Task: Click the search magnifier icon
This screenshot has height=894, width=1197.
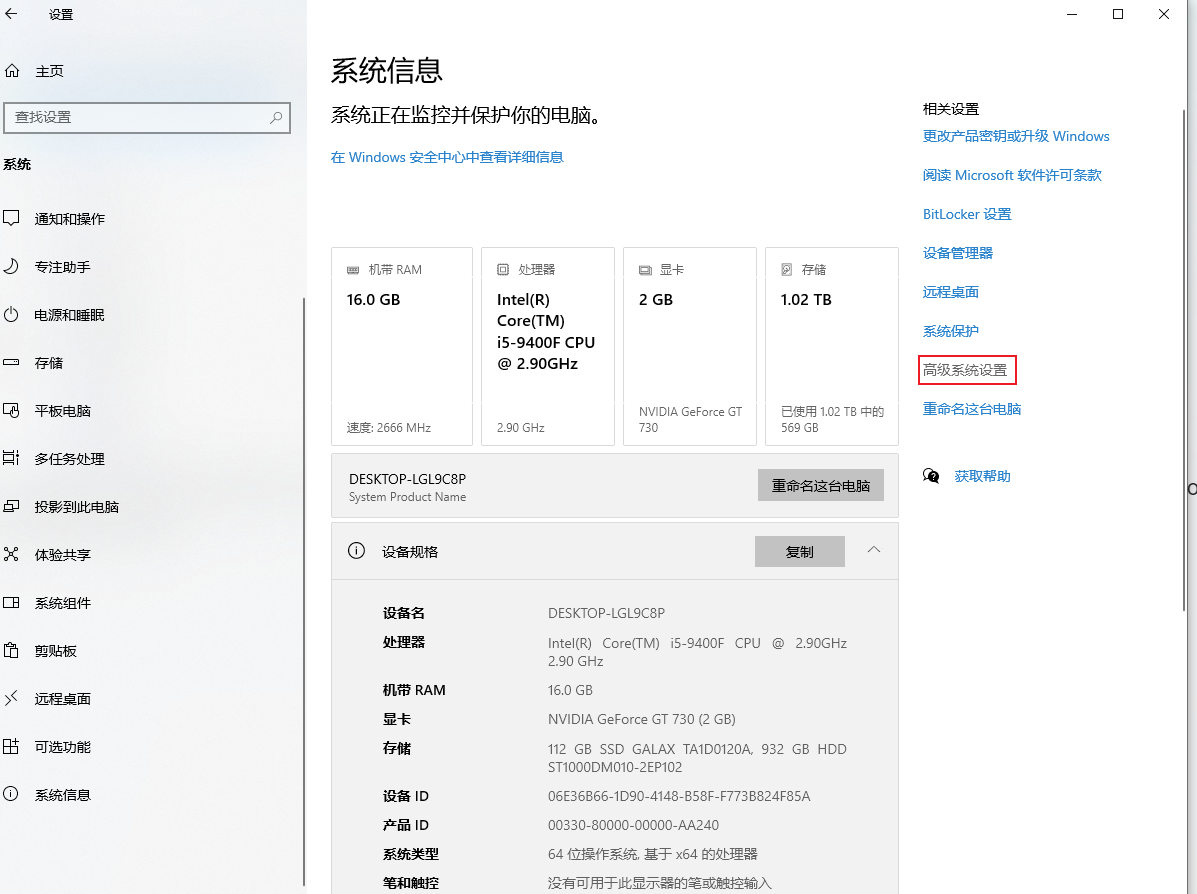Action: pos(276,117)
